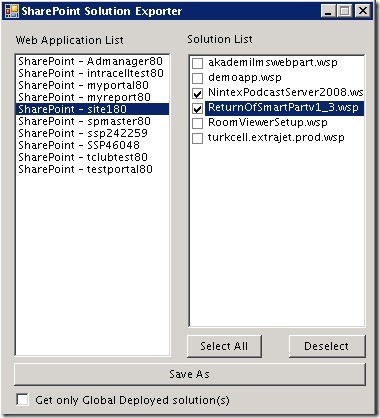Uncheck the ReturnOfSmartPartv1_3.wsp checkbox

coord(198,108)
